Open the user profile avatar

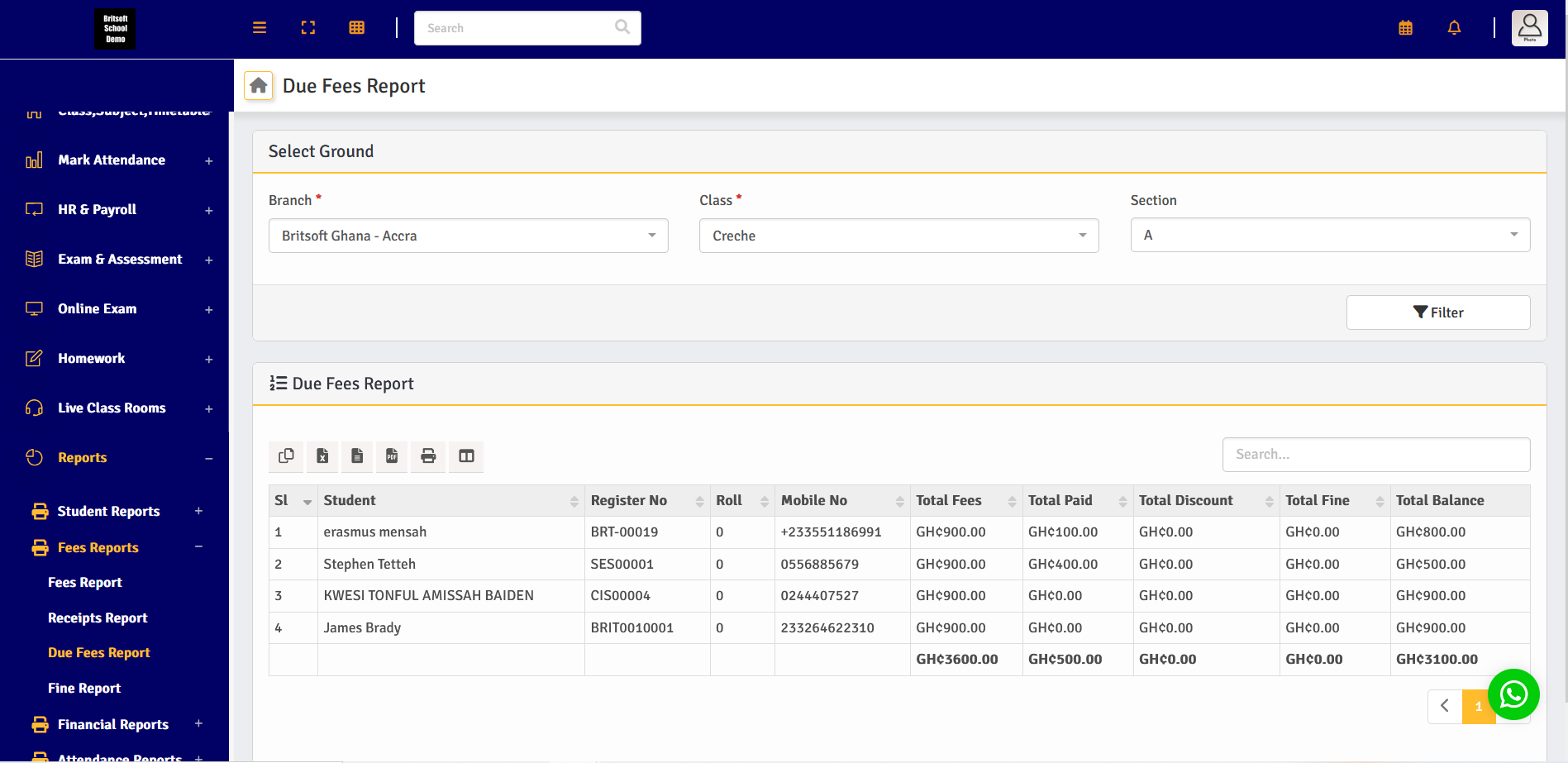click(x=1530, y=28)
